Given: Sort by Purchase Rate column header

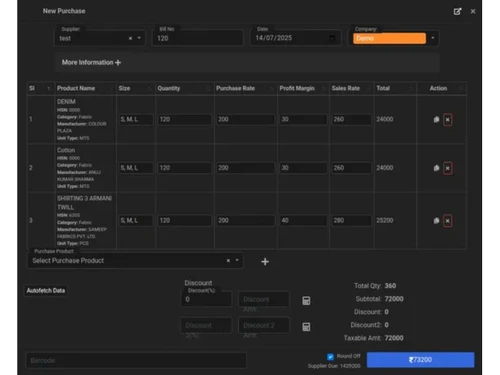Looking at the screenshot, I should pos(245,88).
